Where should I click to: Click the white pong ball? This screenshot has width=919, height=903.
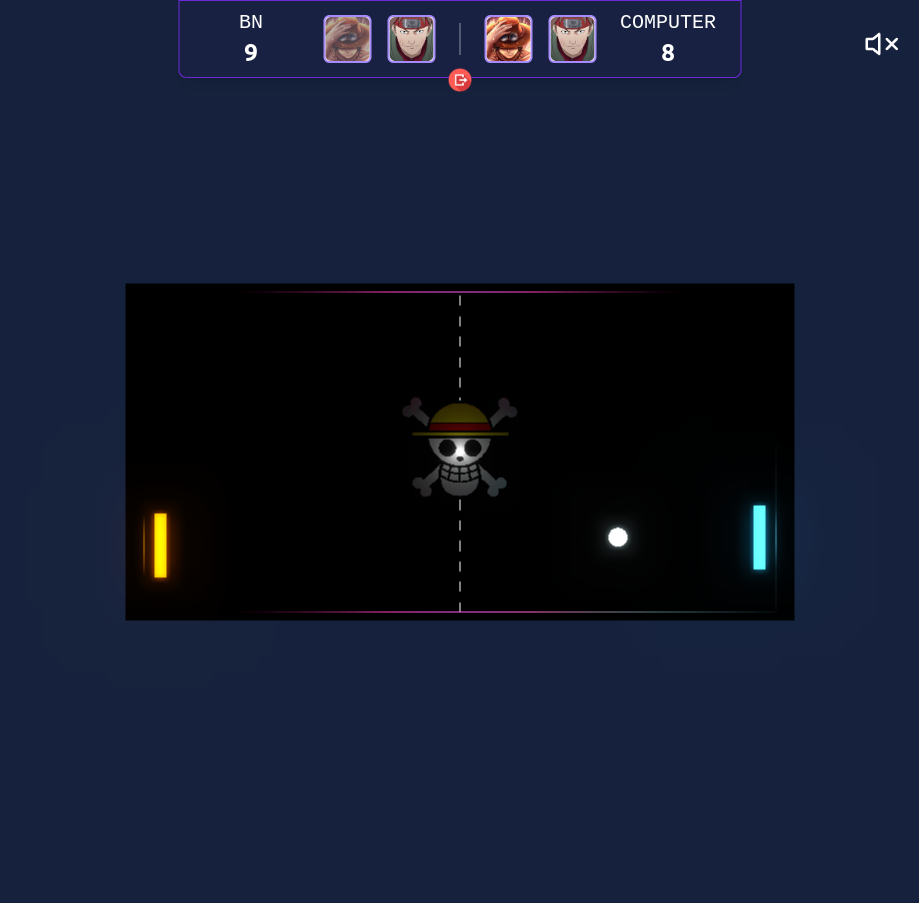tap(618, 537)
